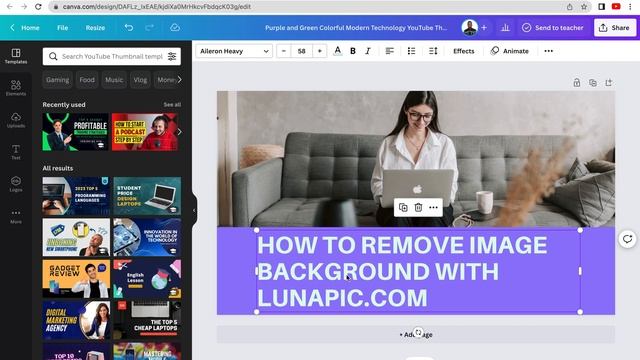Open the insights chart icon
The height and width of the screenshot is (360, 640).
point(505,28)
